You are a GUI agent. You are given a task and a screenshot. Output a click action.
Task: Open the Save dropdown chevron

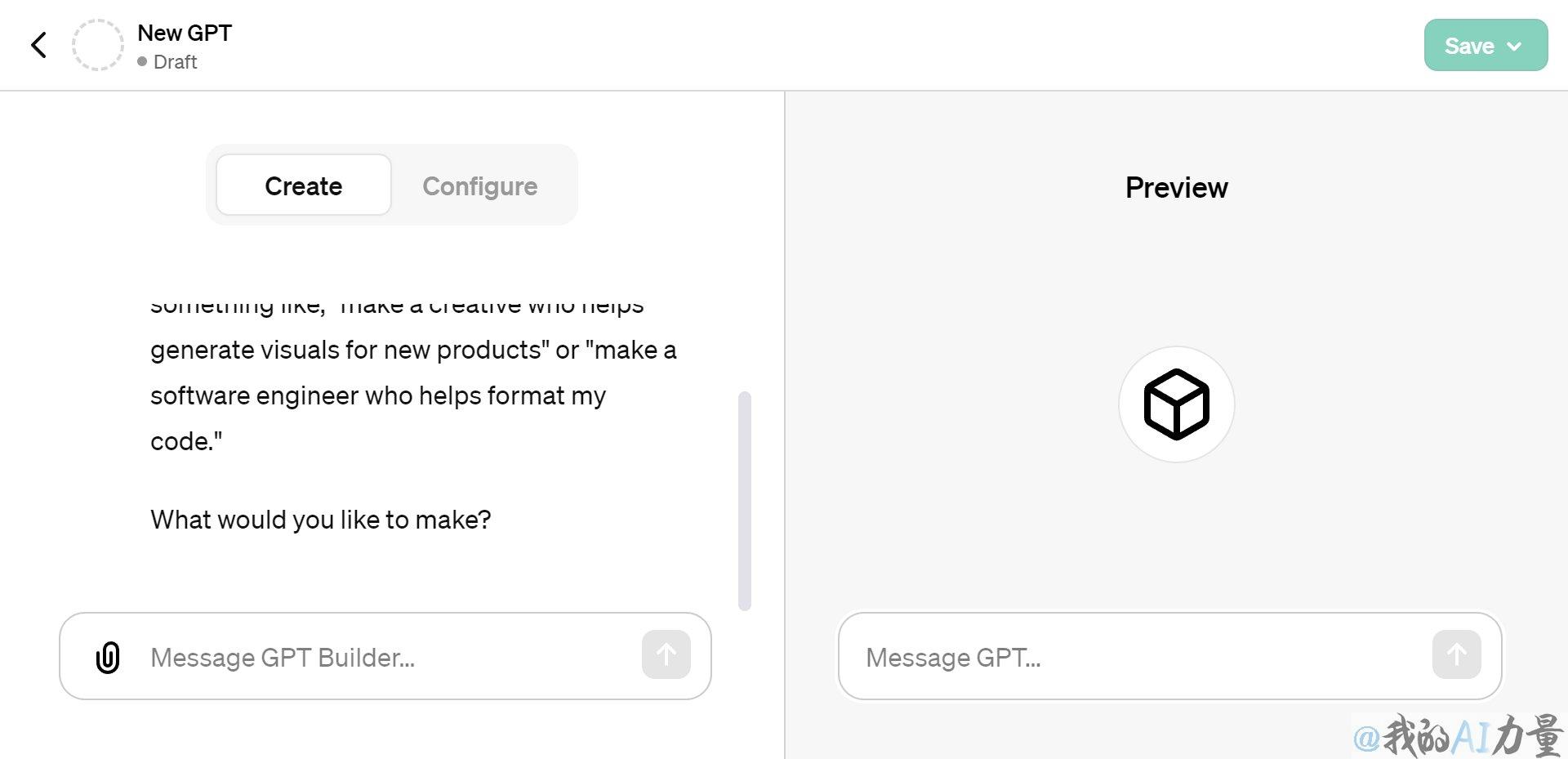coord(1514,47)
